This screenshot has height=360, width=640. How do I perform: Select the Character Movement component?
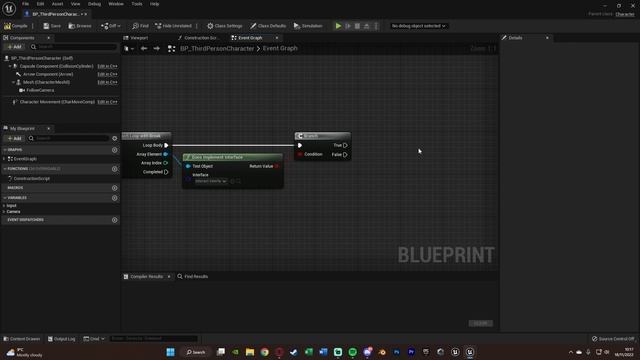click(x=57, y=102)
